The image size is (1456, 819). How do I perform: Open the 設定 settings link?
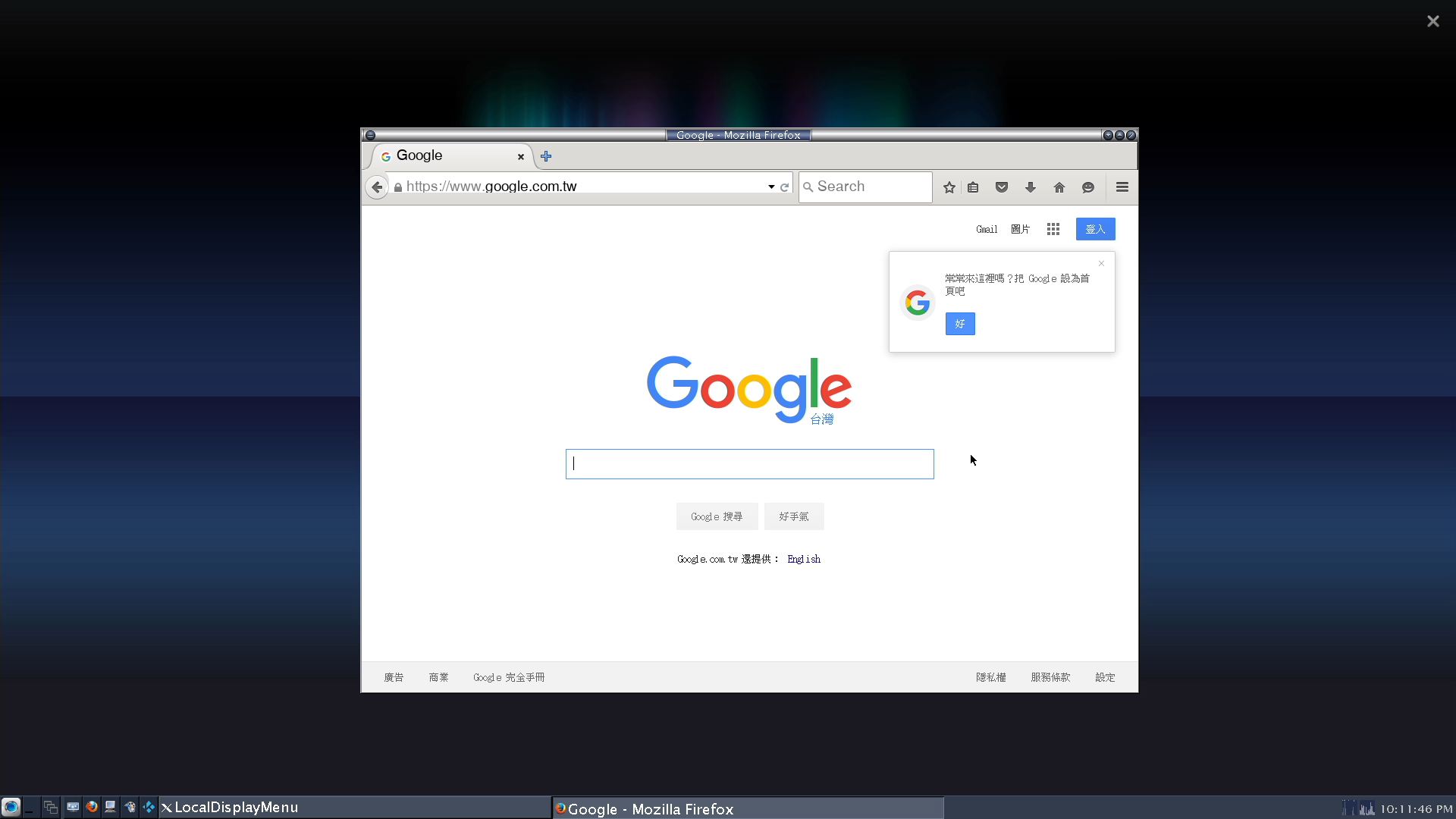click(1105, 677)
